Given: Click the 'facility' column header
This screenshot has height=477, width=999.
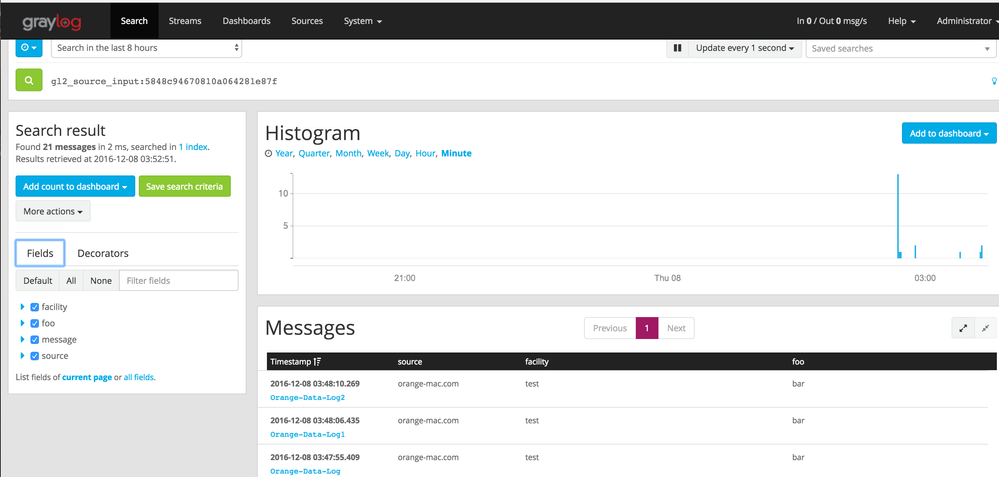Looking at the screenshot, I should 537,362.
